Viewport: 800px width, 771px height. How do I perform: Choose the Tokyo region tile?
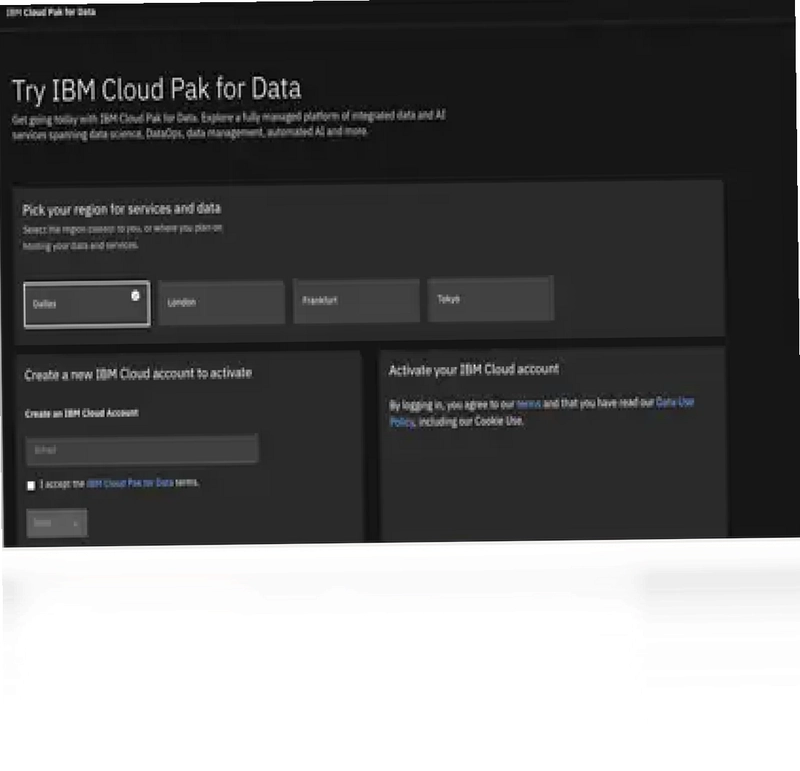490,299
